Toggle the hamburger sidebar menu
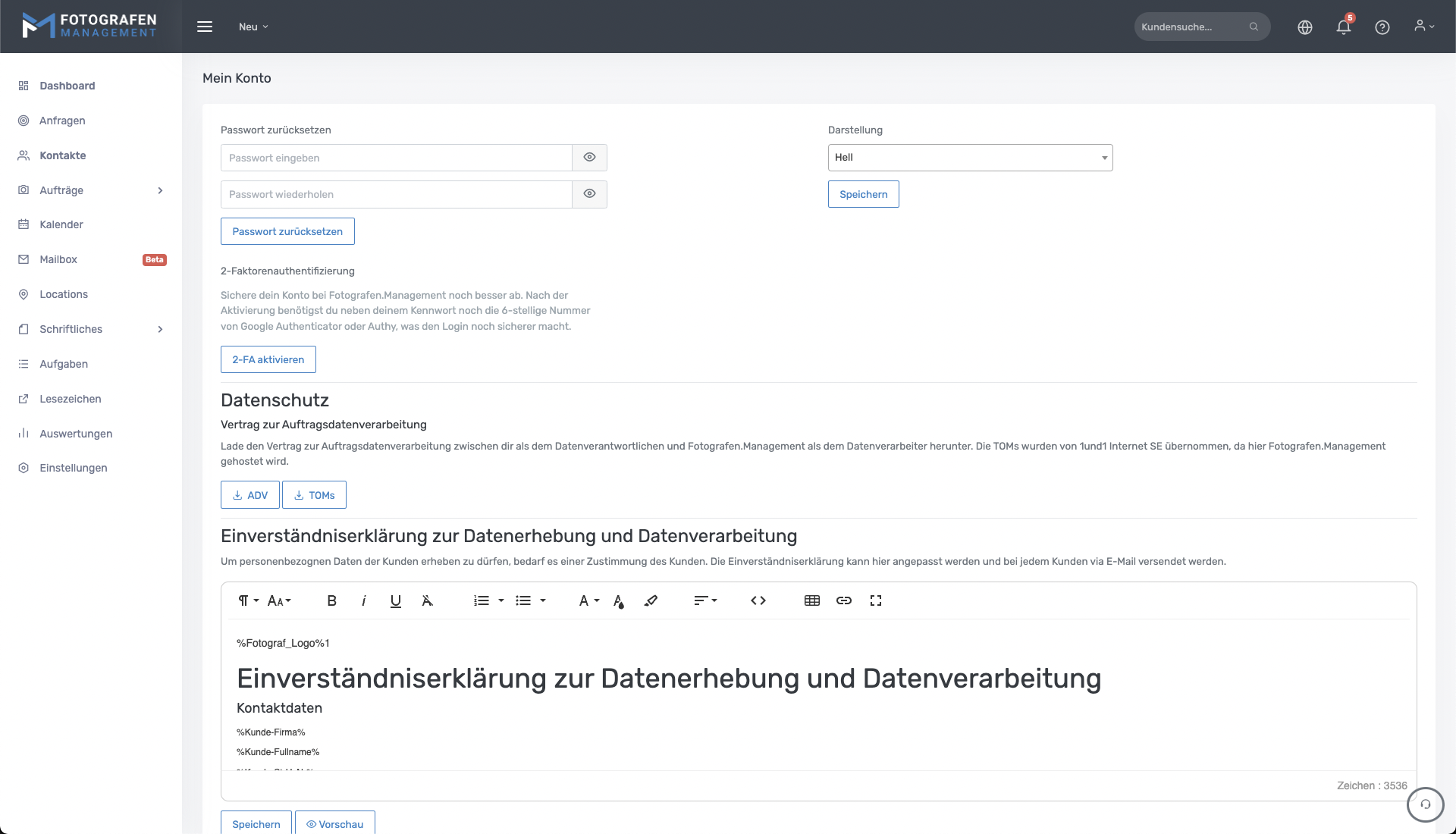This screenshot has height=834, width=1456. tap(205, 27)
